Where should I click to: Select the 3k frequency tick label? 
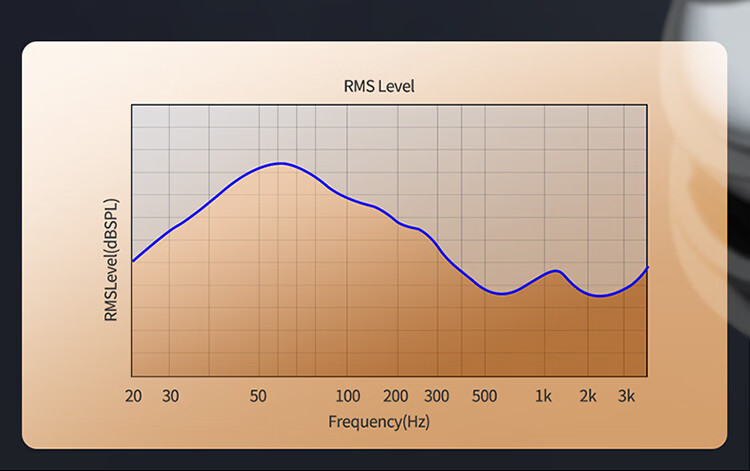[626, 396]
